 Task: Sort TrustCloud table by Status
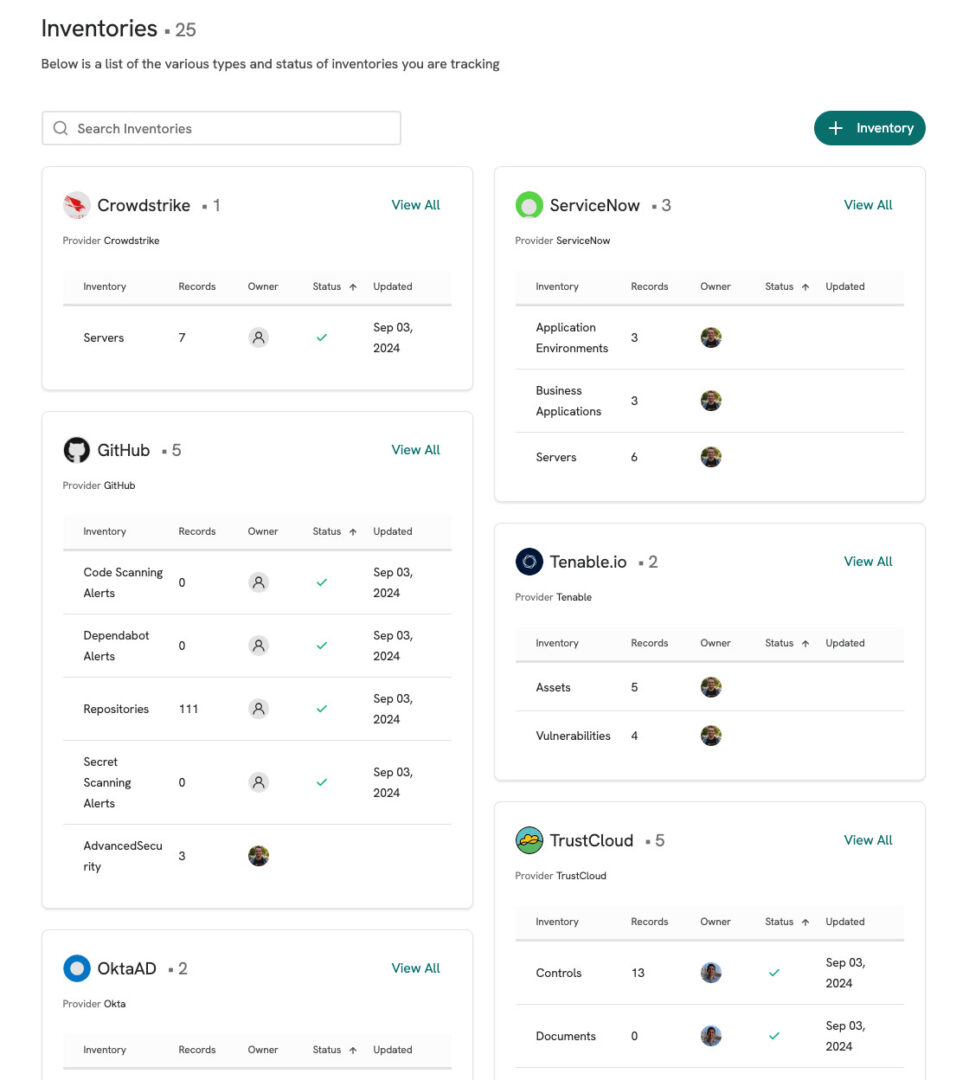coord(786,922)
